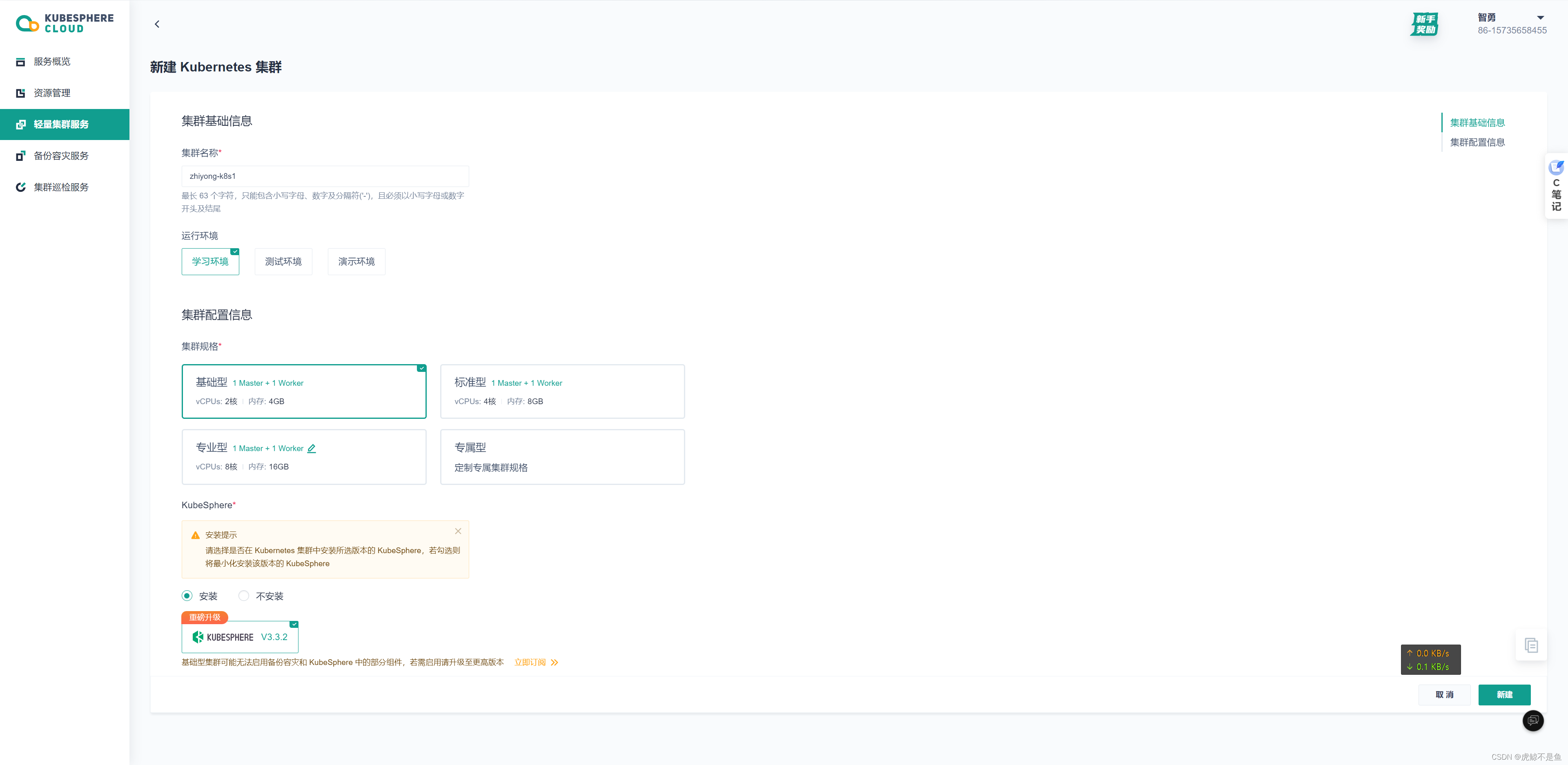The width and height of the screenshot is (1568, 765).
Task: Click the phone number 86-15735658455
Action: point(1512,31)
